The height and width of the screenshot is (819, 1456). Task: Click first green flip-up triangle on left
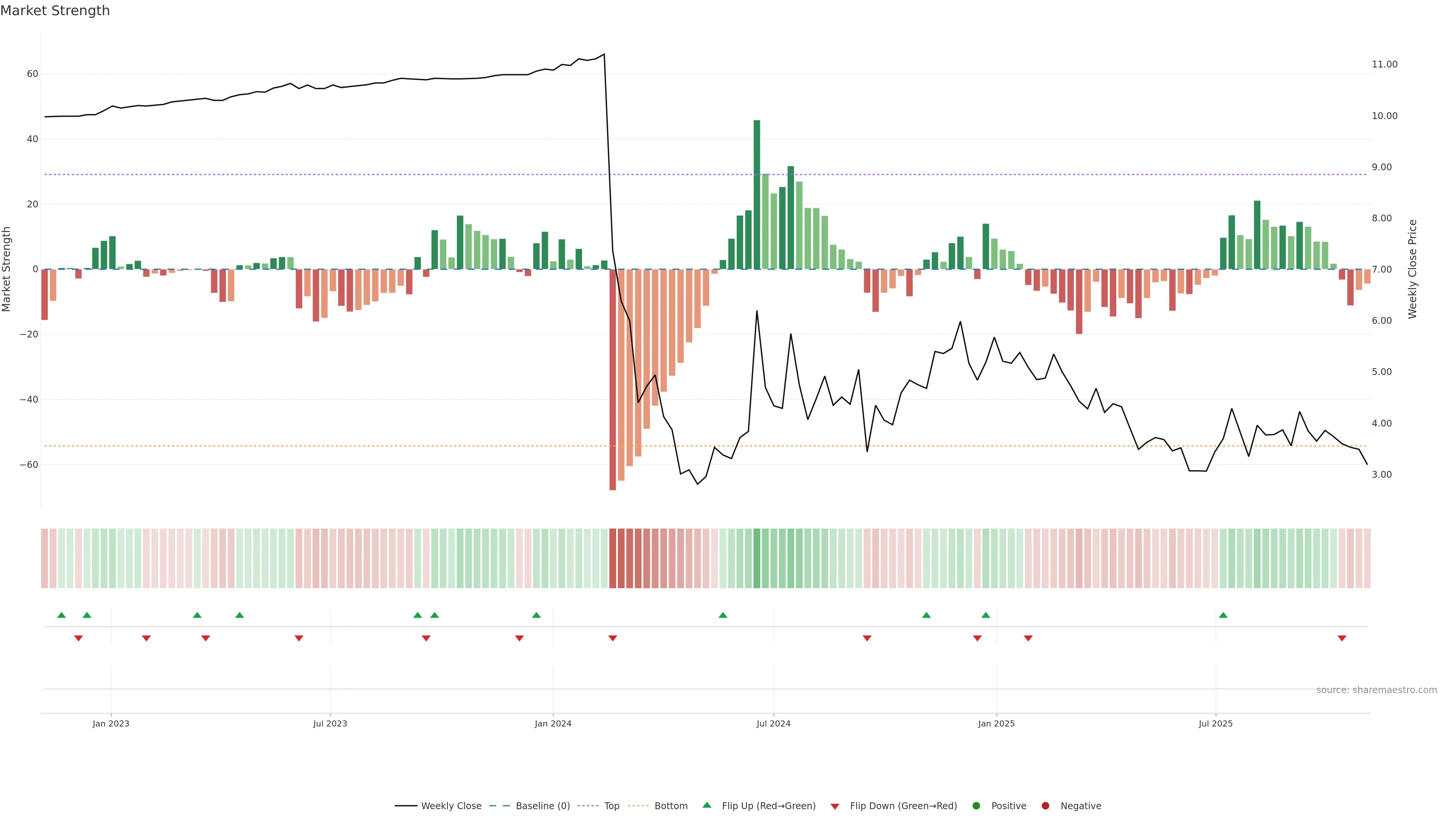point(61,615)
